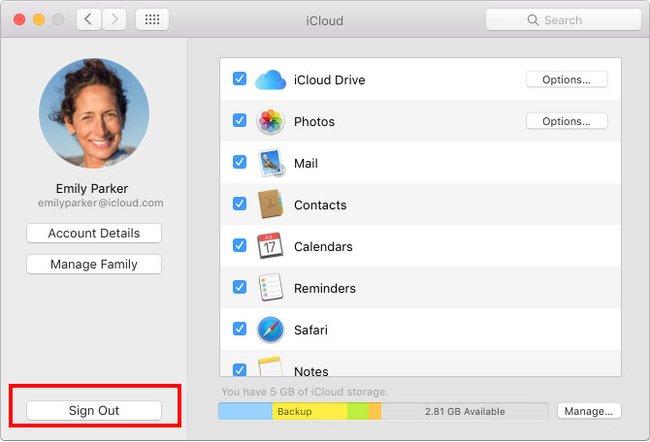The height and width of the screenshot is (442, 650).
Task: Click Emily Parker's profile photo
Action: [95, 113]
